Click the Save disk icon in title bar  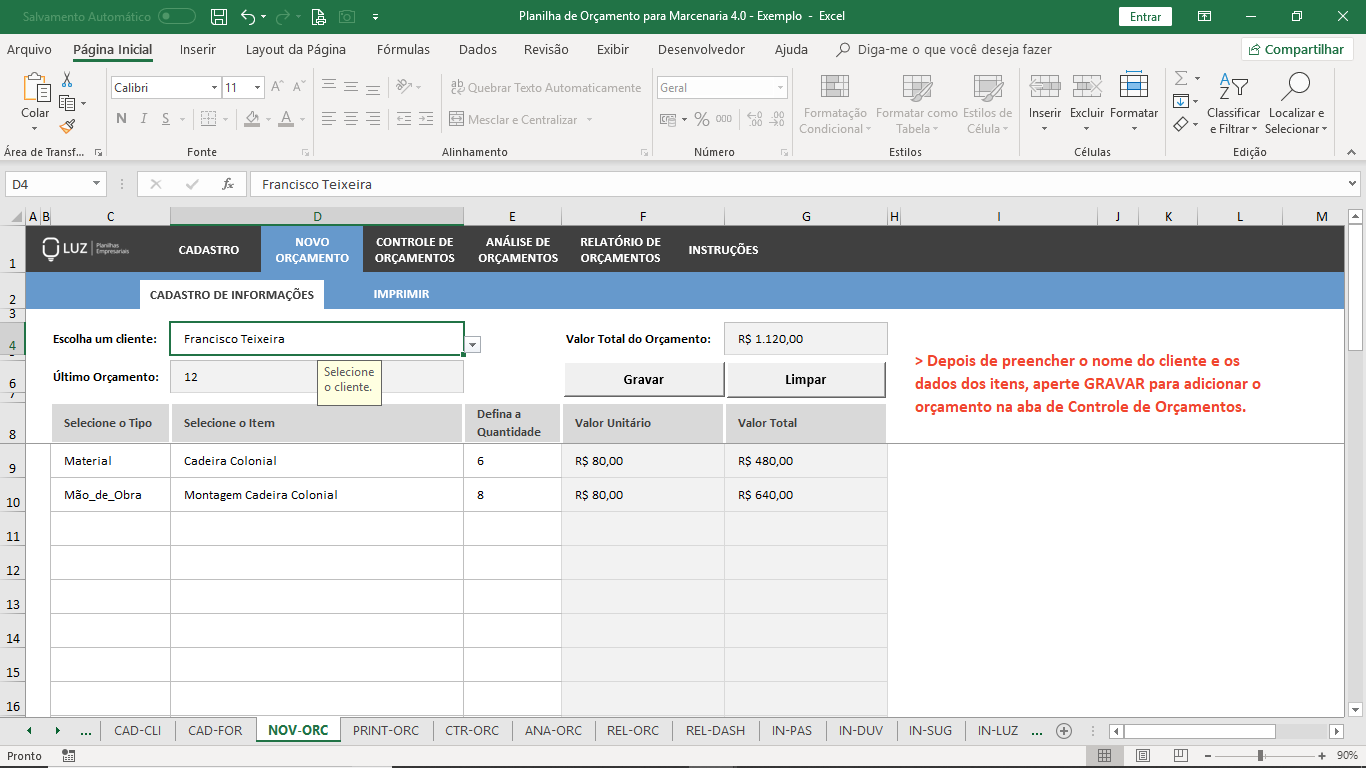[x=219, y=17]
